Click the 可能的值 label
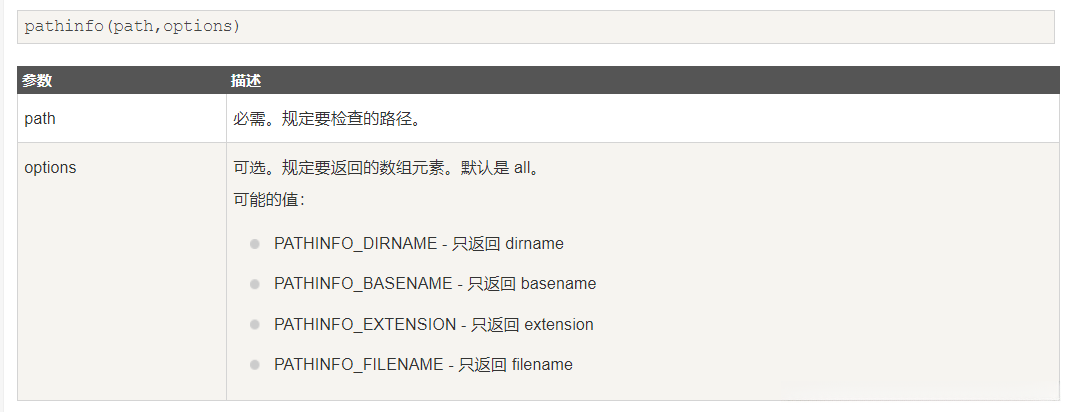Image resolution: width=1068 pixels, height=412 pixels. (269, 199)
